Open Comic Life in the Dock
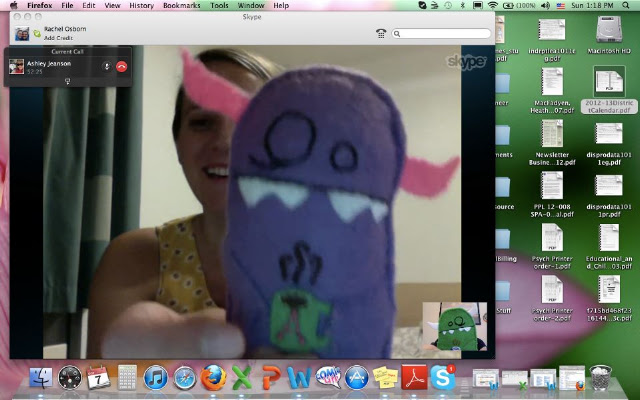The width and height of the screenshot is (640, 400). pyautogui.click(x=328, y=378)
